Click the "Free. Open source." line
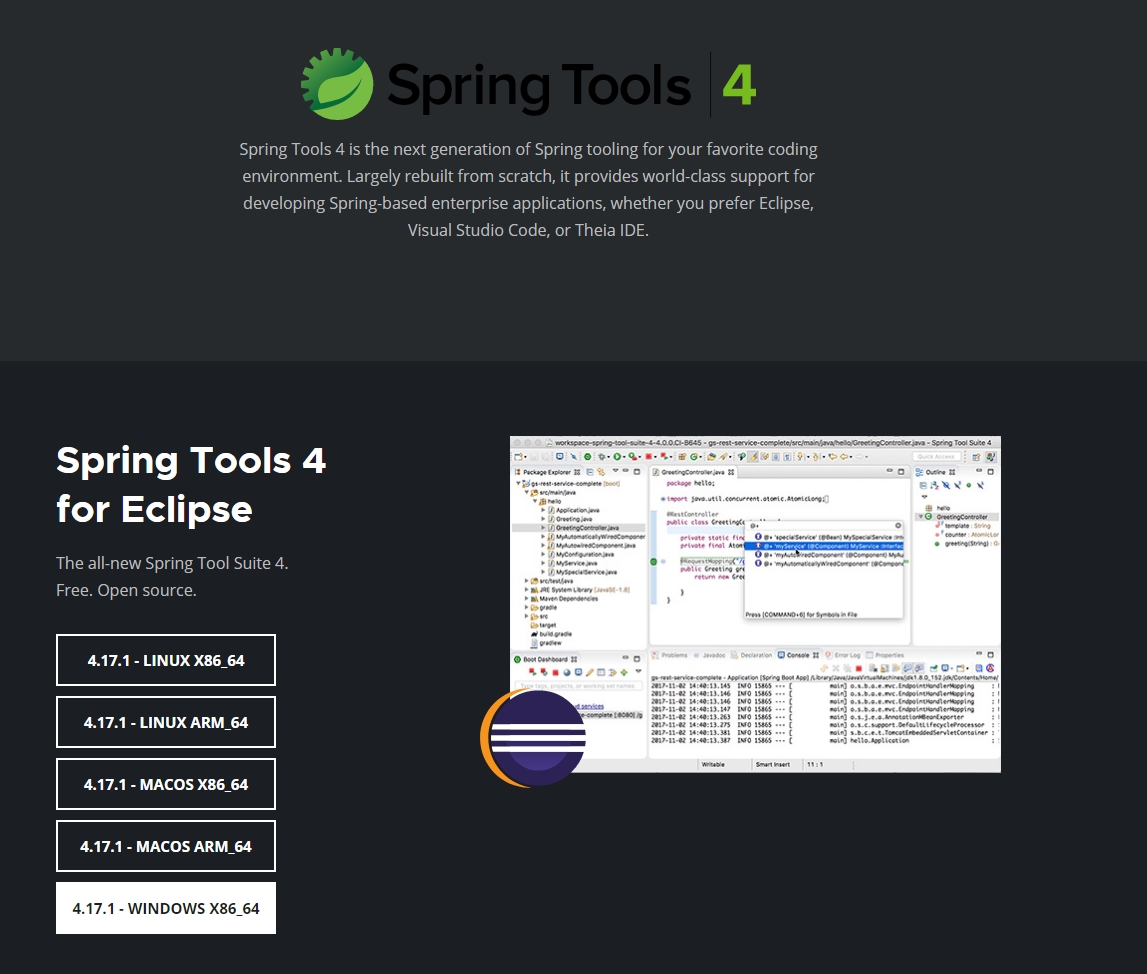Screen dimensions: 1147x974 [x=126, y=590]
